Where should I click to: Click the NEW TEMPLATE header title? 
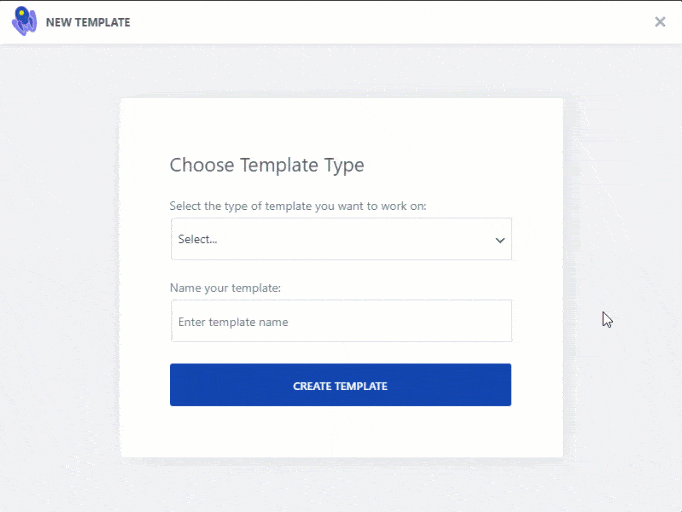tap(88, 22)
